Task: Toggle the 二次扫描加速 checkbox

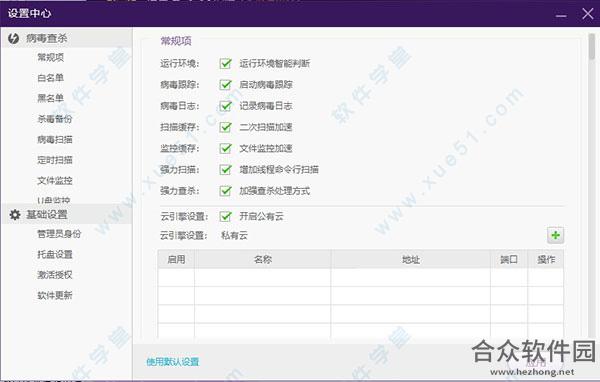Action: pos(226,127)
